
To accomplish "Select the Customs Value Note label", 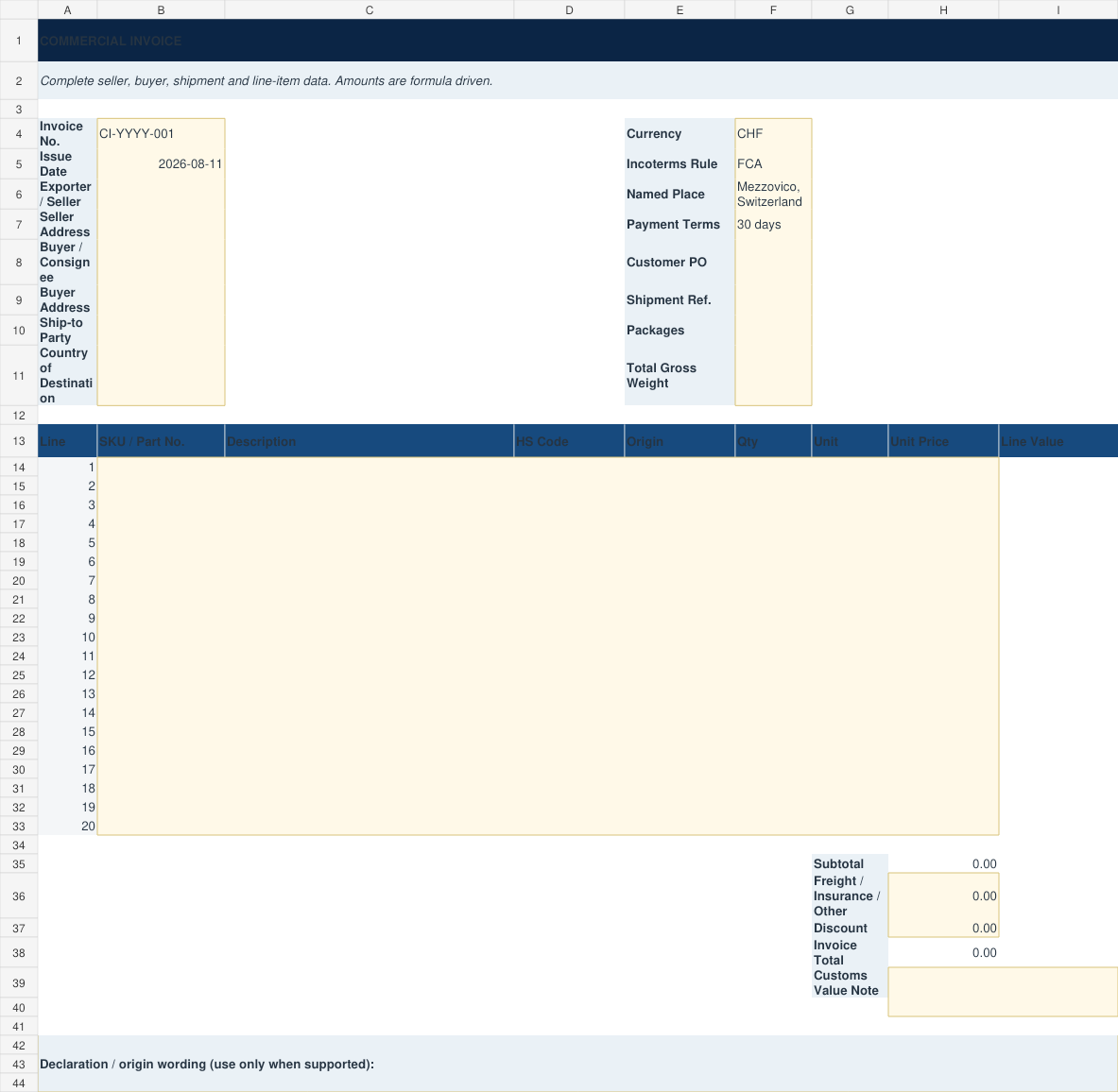I will 850,983.
